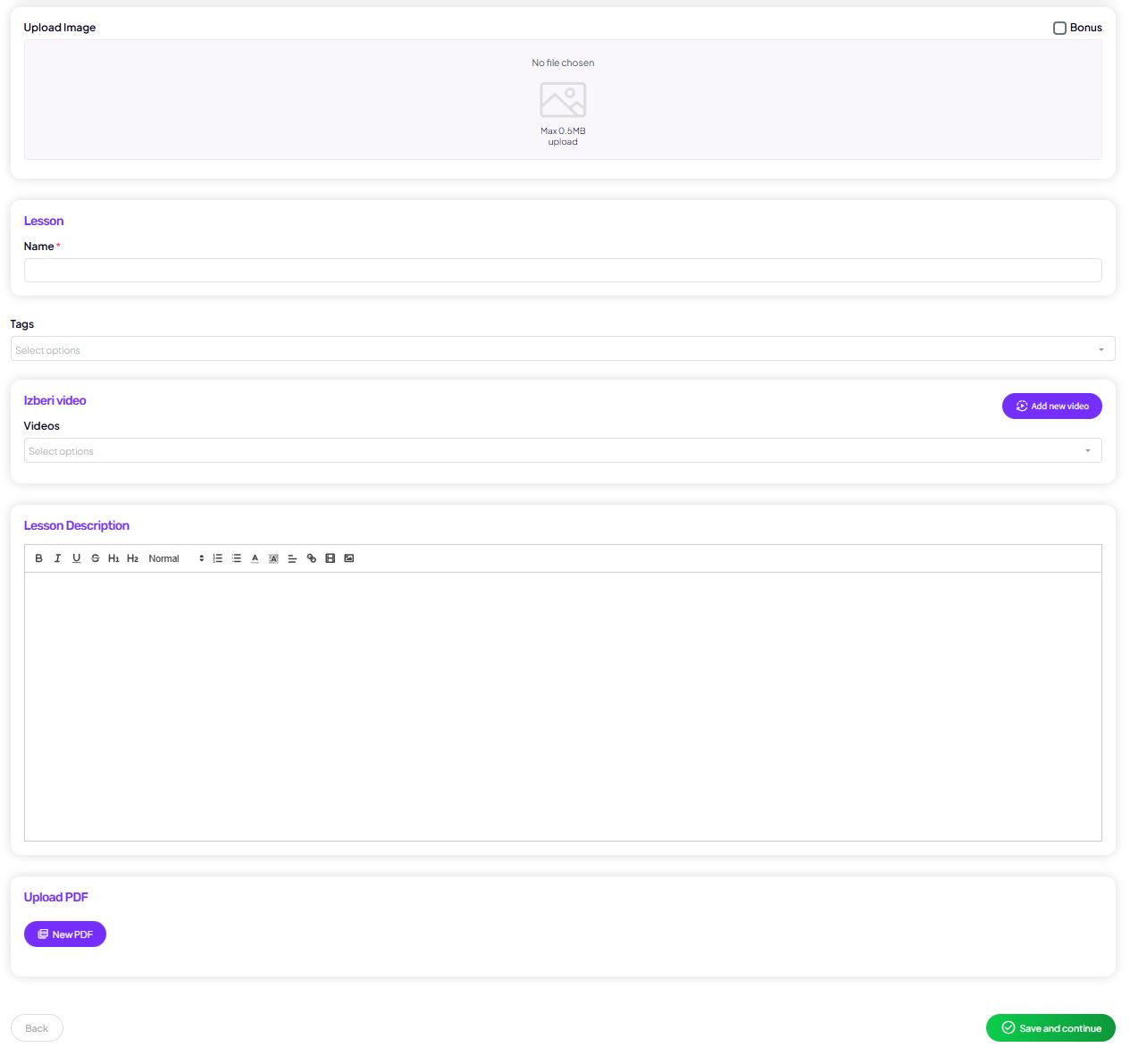
Task: Open the text color picker
Action: [x=255, y=558]
